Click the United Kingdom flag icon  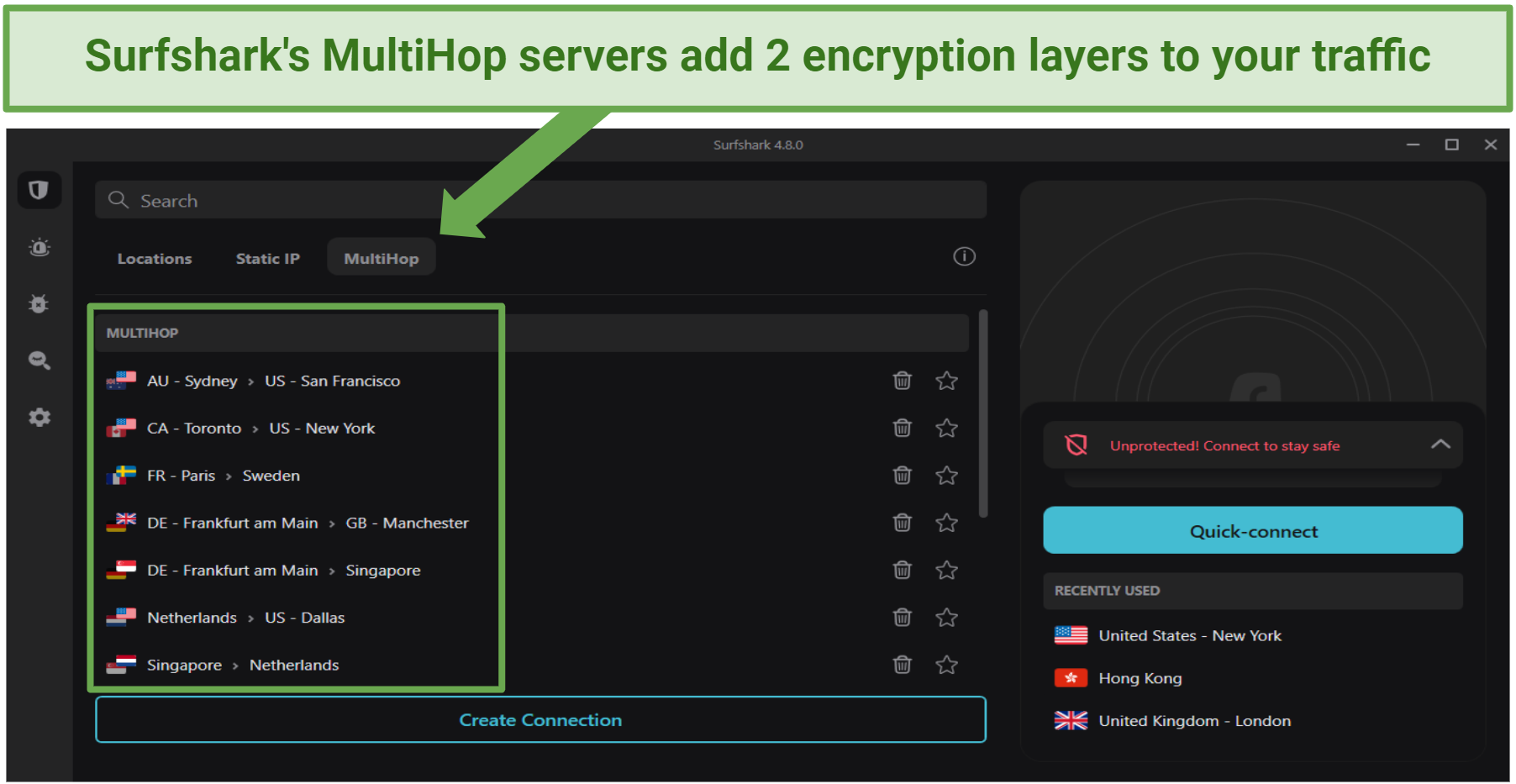(1071, 720)
